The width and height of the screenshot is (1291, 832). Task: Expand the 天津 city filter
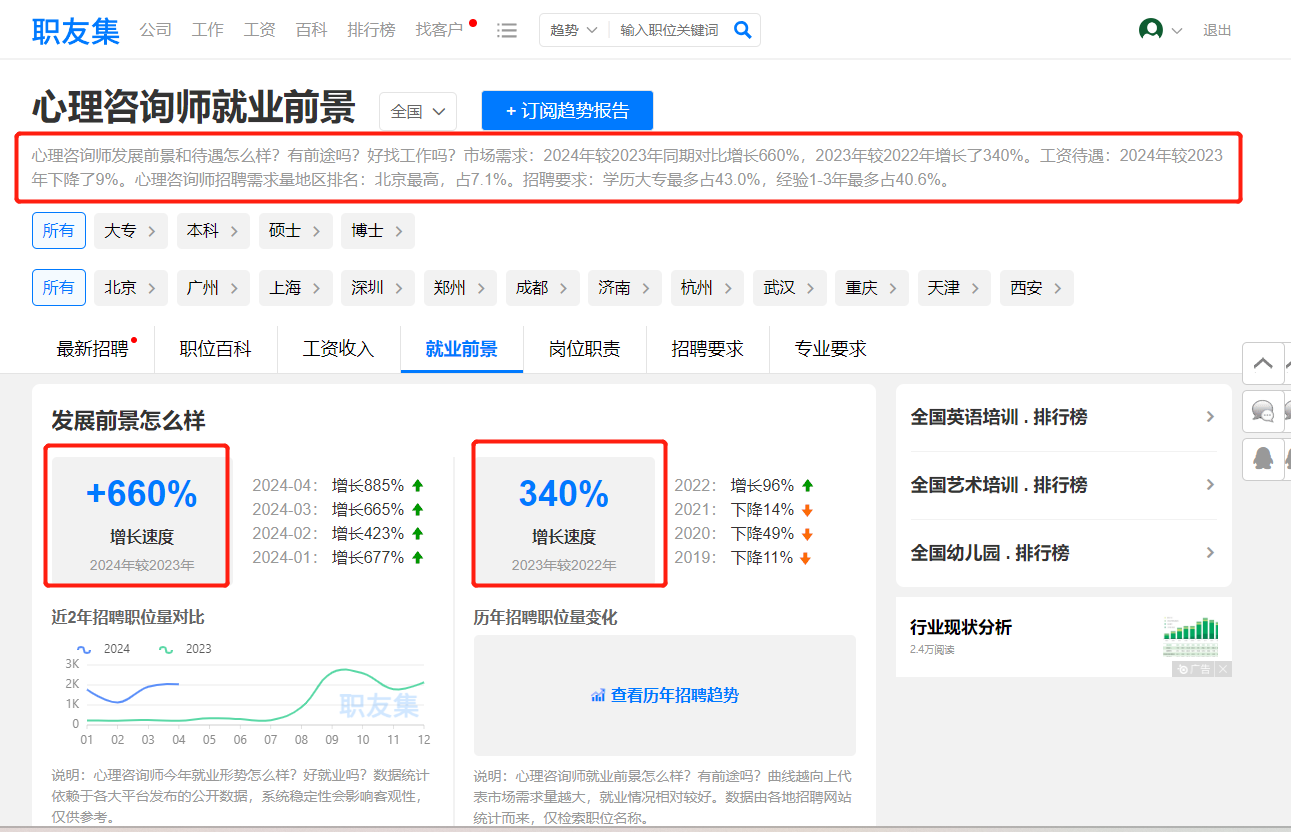point(953,288)
